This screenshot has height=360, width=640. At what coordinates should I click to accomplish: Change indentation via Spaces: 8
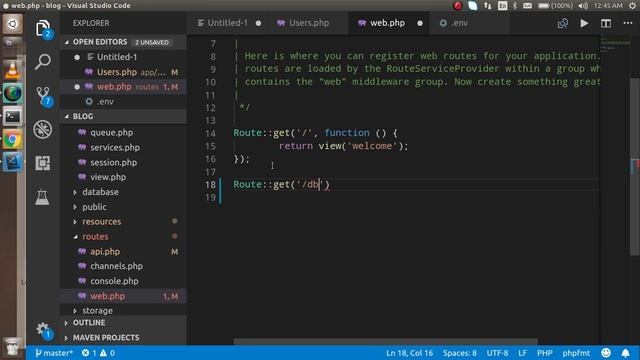[x=460, y=353]
